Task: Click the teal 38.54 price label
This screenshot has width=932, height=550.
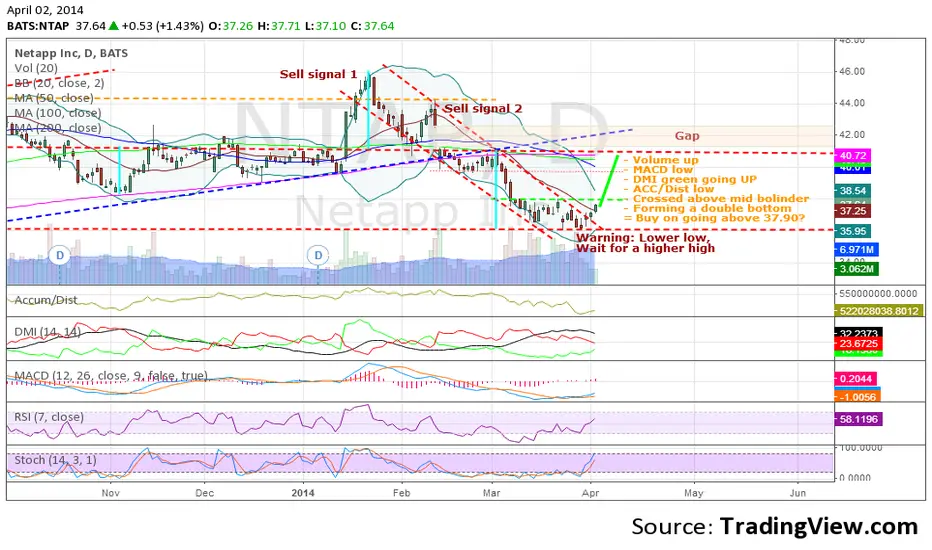Action: tap(852, 191)
